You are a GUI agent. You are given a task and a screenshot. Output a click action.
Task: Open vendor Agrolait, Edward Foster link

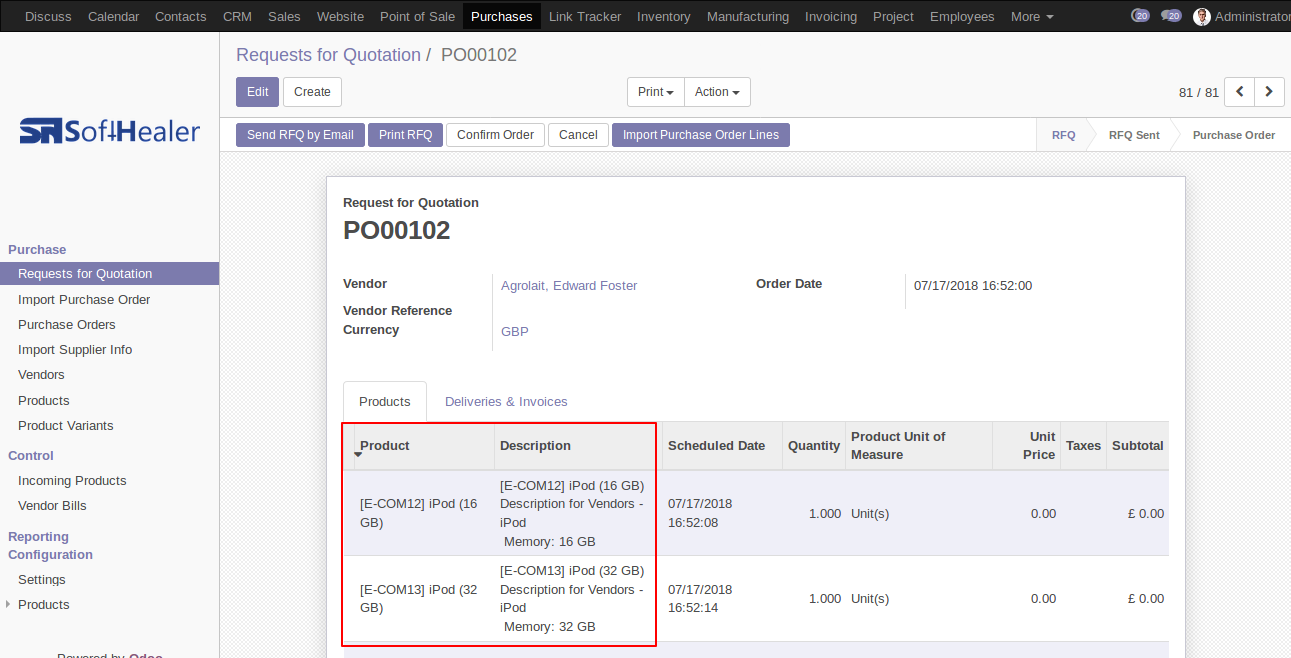[569, 286]
